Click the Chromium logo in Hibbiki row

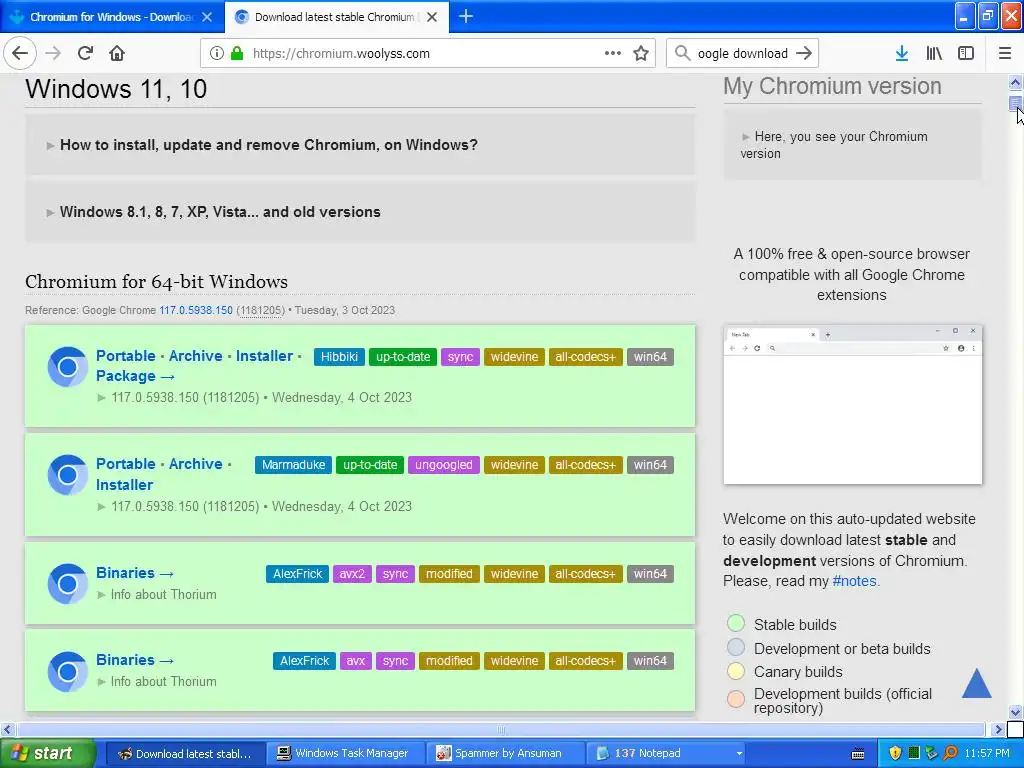[x=67, y=367]
